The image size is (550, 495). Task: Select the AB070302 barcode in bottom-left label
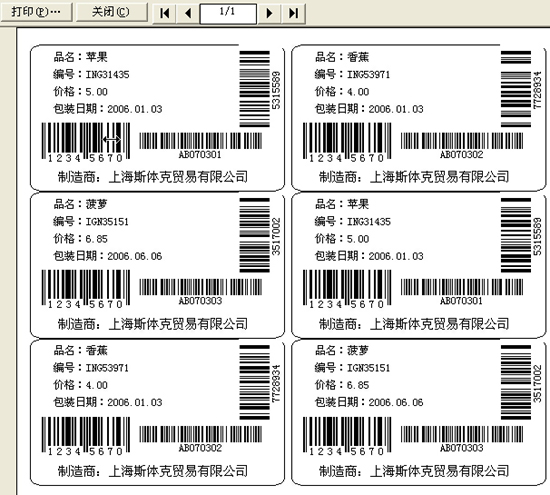point(200,439)
